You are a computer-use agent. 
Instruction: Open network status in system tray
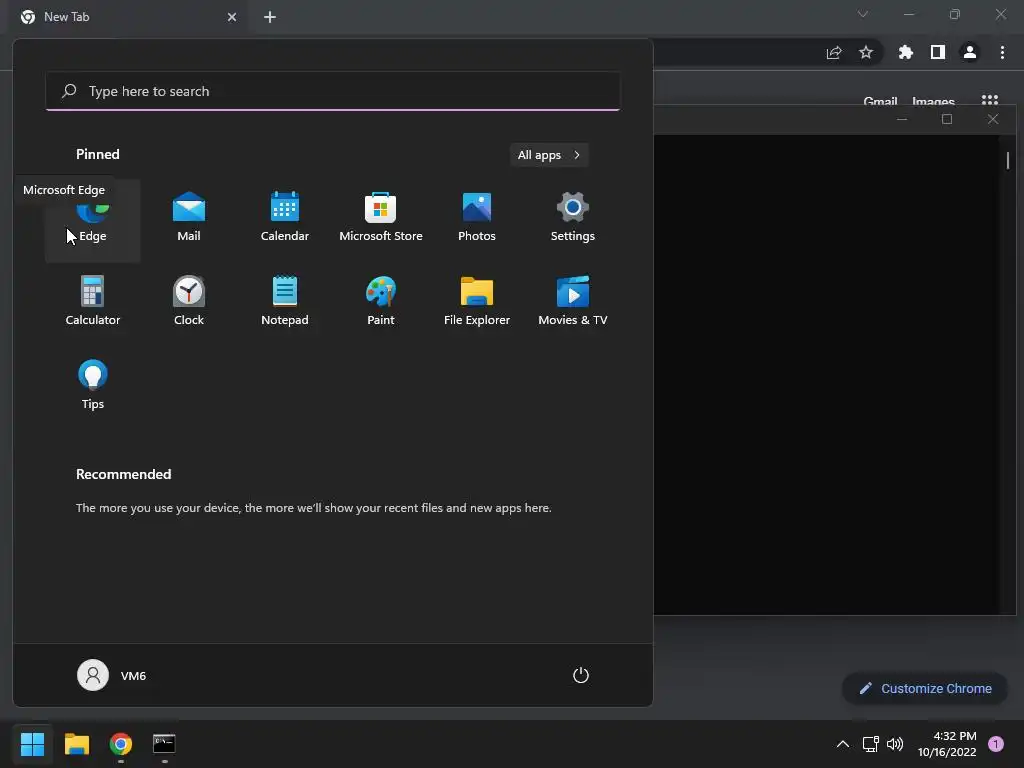[871, 744]
